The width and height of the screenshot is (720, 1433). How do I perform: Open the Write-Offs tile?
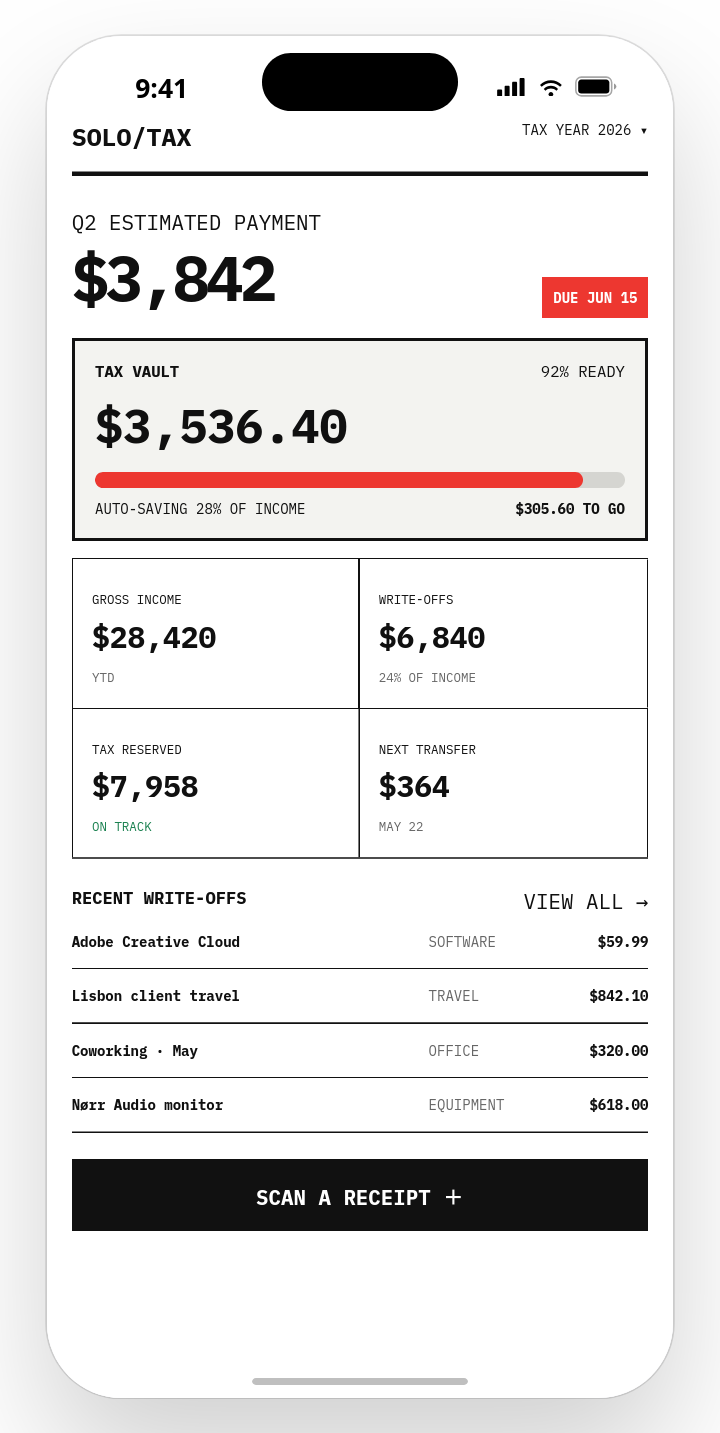(503, 633)
